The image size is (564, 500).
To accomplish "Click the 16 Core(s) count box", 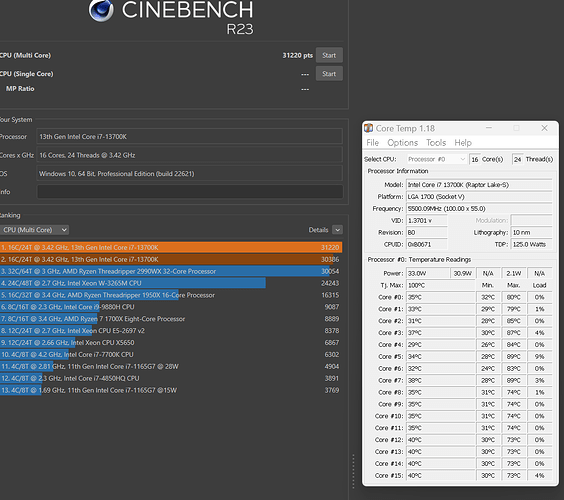I will click(475, 159).
